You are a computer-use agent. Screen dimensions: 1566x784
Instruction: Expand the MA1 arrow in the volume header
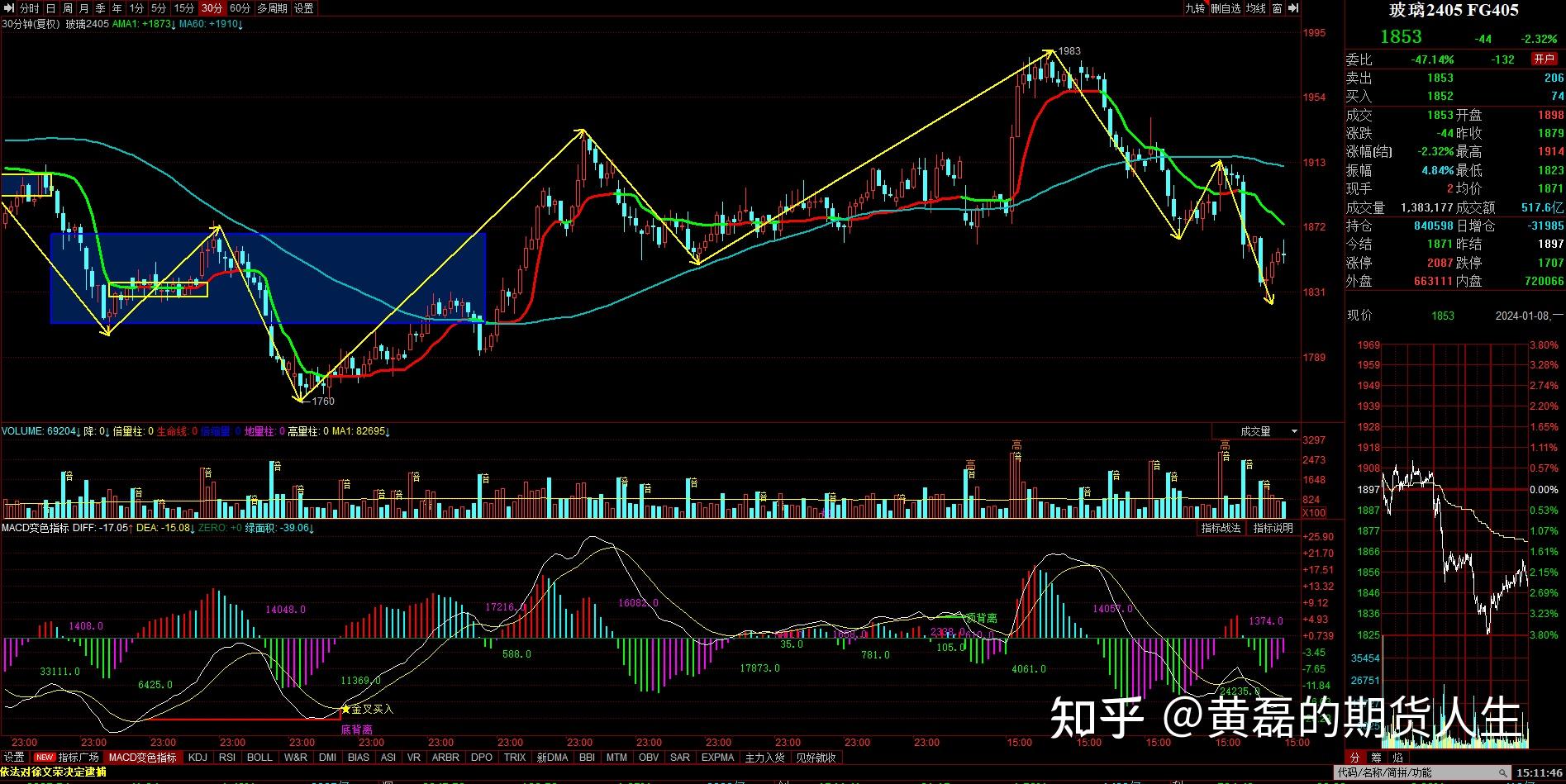click(388, 431)
